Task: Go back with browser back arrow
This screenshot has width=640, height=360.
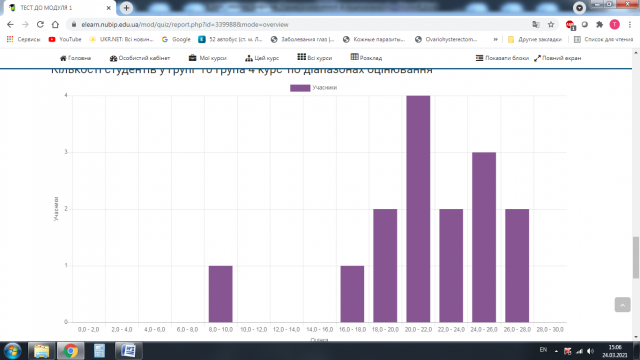Action: tap(10, 24)
